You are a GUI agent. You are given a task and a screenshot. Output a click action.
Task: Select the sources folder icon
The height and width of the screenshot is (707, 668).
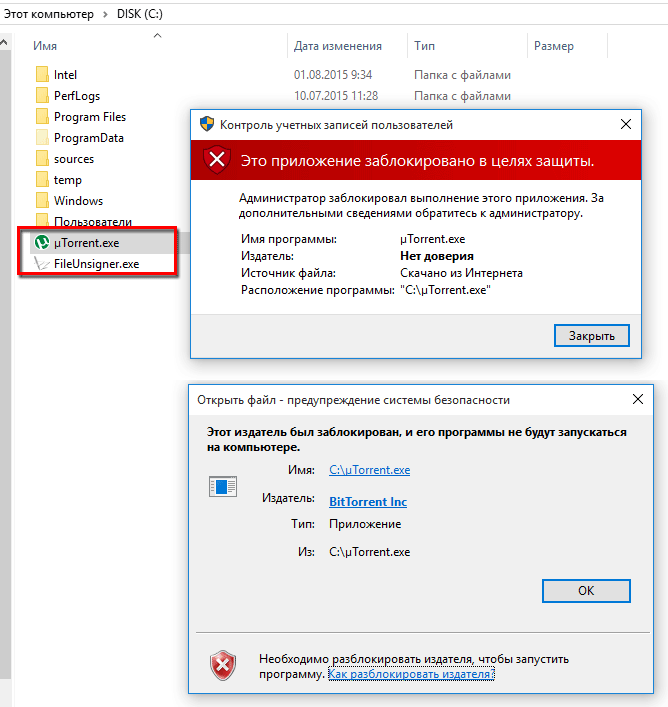(42, 159)
